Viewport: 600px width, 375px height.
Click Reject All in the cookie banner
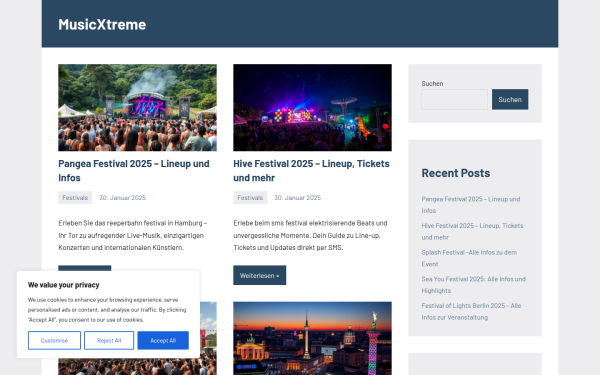109,341
